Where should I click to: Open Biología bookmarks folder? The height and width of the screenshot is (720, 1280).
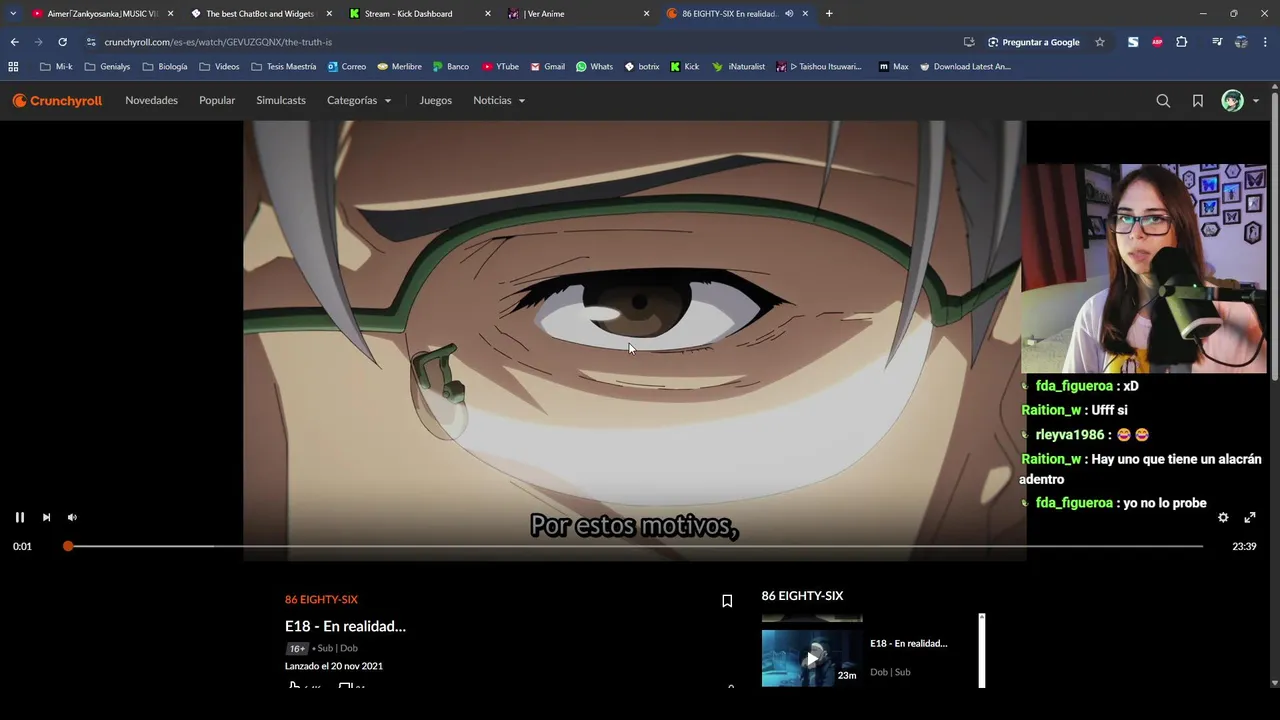click(165, 67)
